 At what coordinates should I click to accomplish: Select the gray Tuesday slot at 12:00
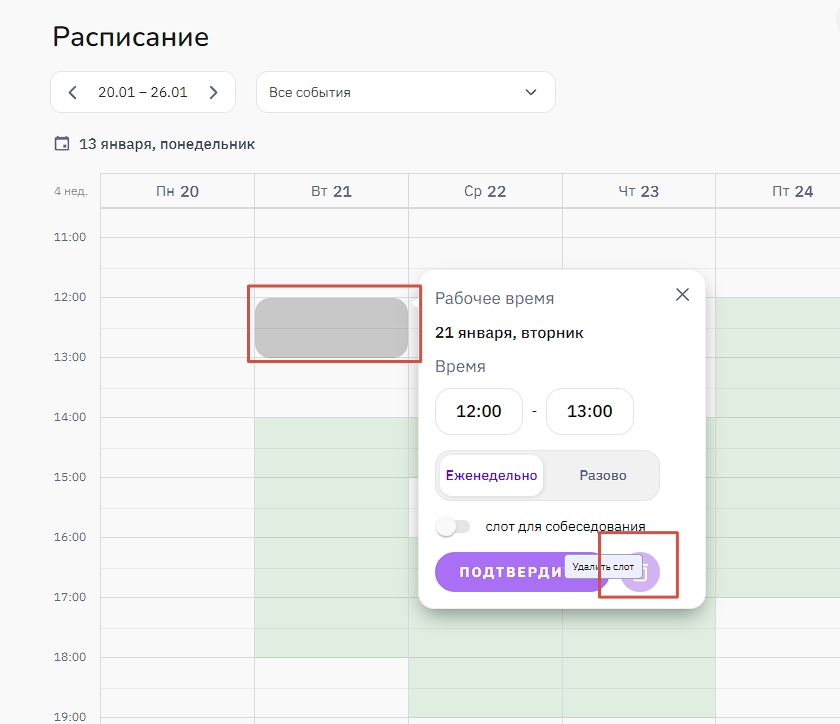click(331, 327)
